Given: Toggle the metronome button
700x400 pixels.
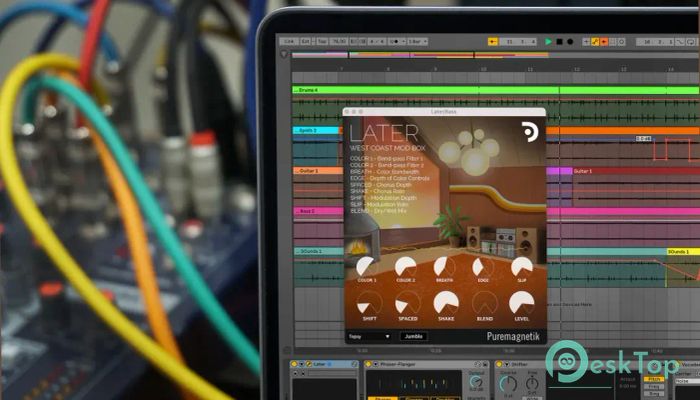Looking at the screenshot, I should (394, 41).
